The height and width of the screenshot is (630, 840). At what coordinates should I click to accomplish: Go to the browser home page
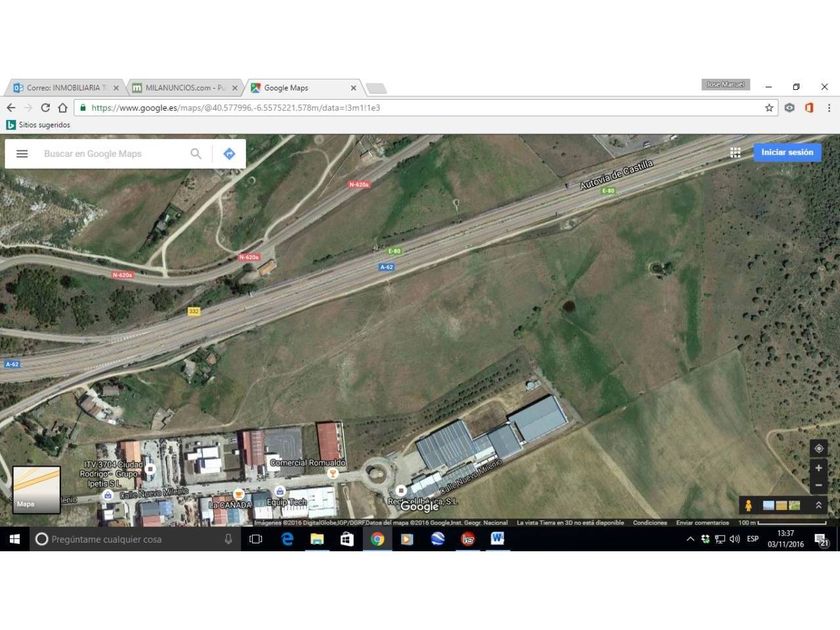[63, 108]
